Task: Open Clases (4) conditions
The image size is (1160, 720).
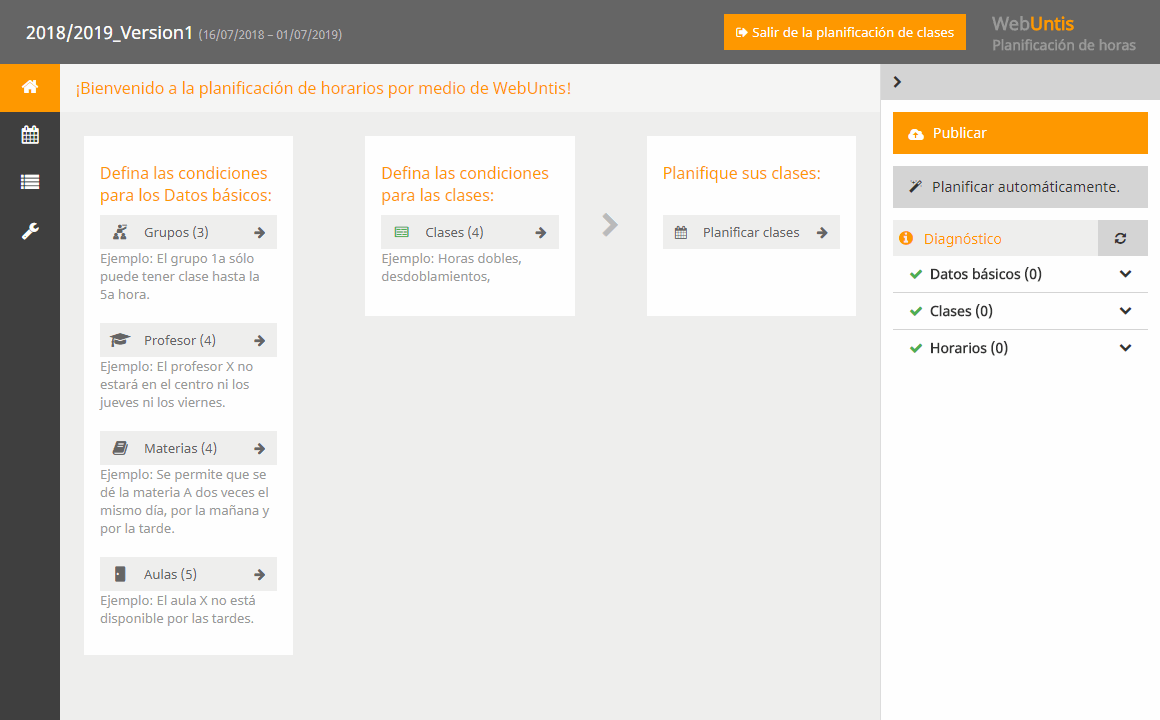Action: [469, 232]
